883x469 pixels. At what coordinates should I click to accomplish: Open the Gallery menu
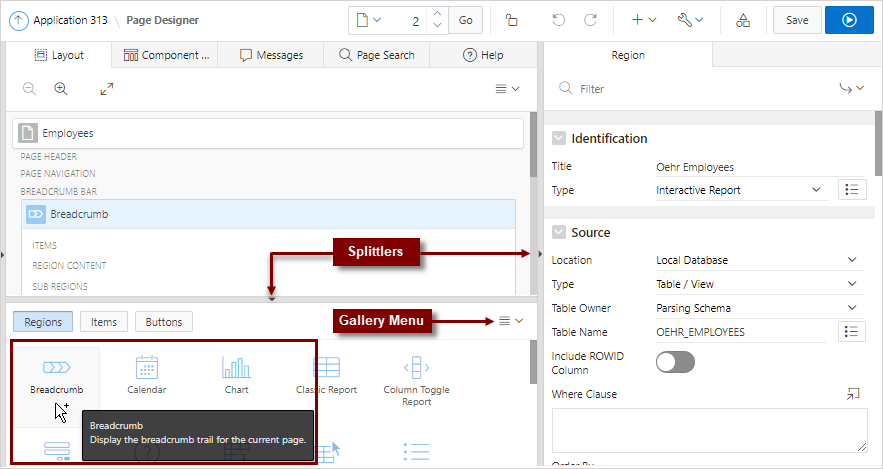511,321
